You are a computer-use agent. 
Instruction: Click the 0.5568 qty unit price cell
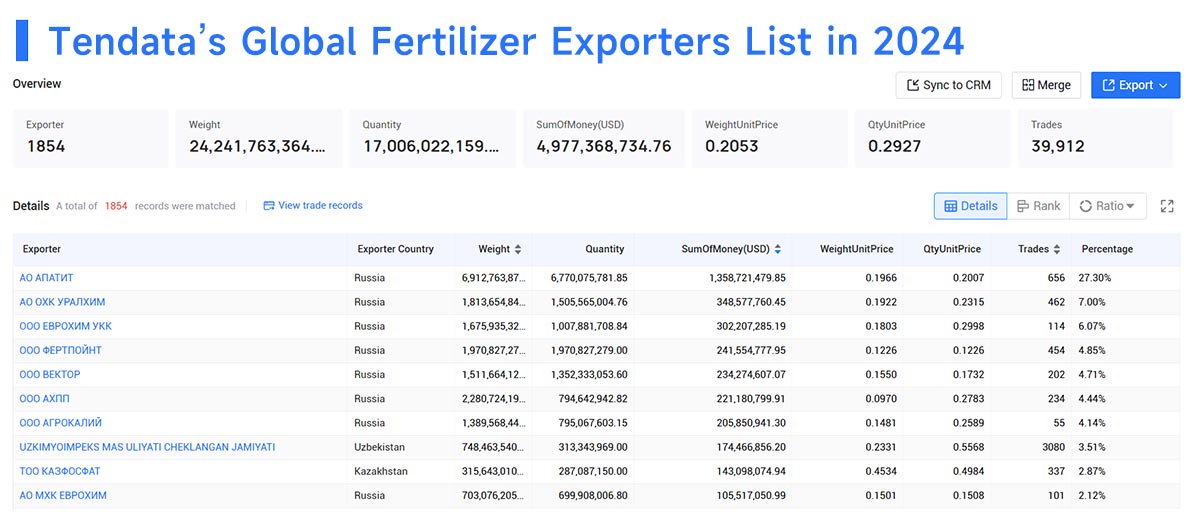tap(968, 447)
